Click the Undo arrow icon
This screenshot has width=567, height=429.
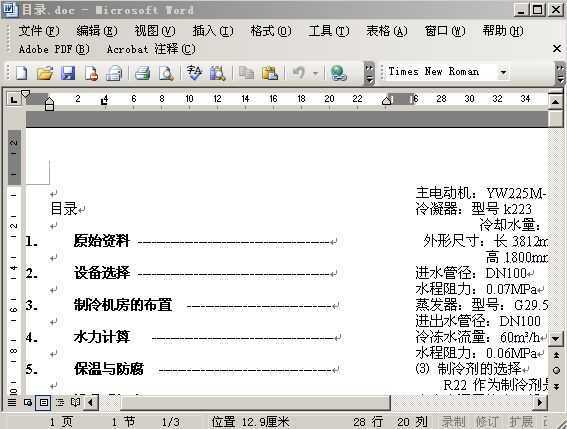click(299, 73)
